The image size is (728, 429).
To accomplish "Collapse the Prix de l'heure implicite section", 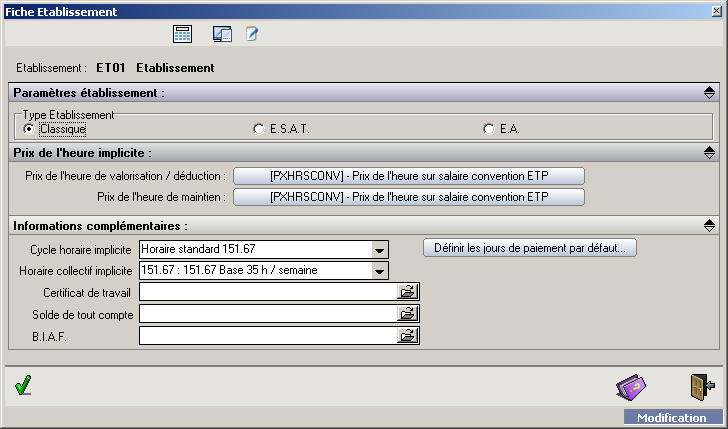I will [x=708, y=153].
